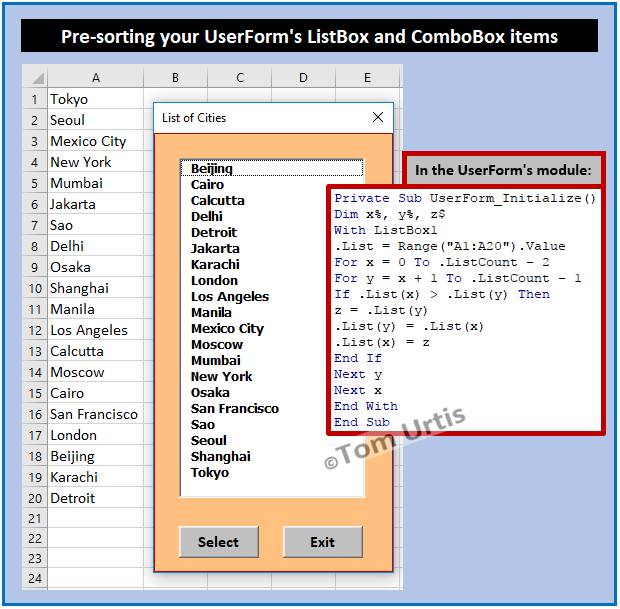Click the Select button in the UserForm
Viewport: 620px width, 609px height.
219,542
